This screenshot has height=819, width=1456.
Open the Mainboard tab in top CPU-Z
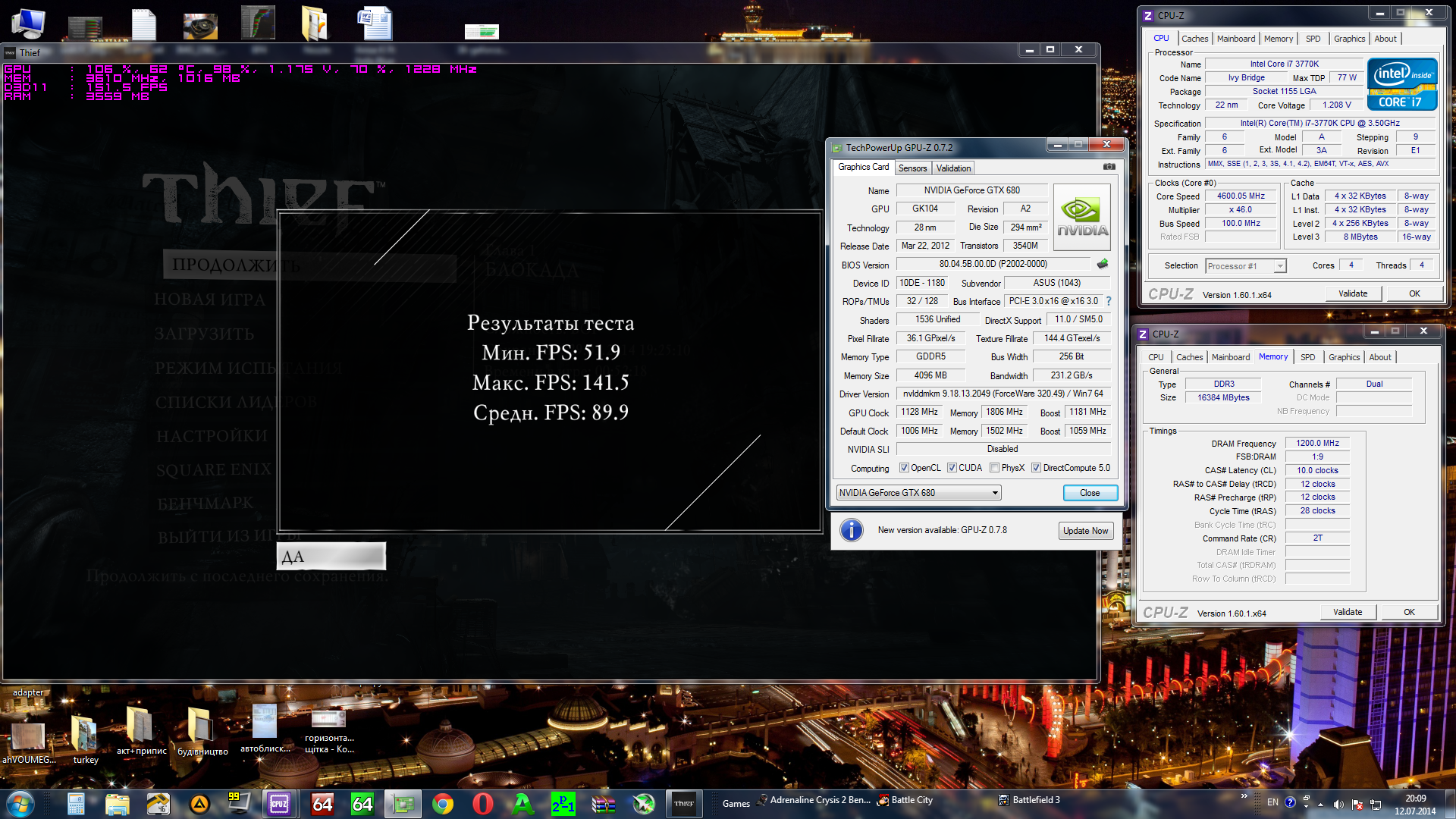tap(1236, 39)
